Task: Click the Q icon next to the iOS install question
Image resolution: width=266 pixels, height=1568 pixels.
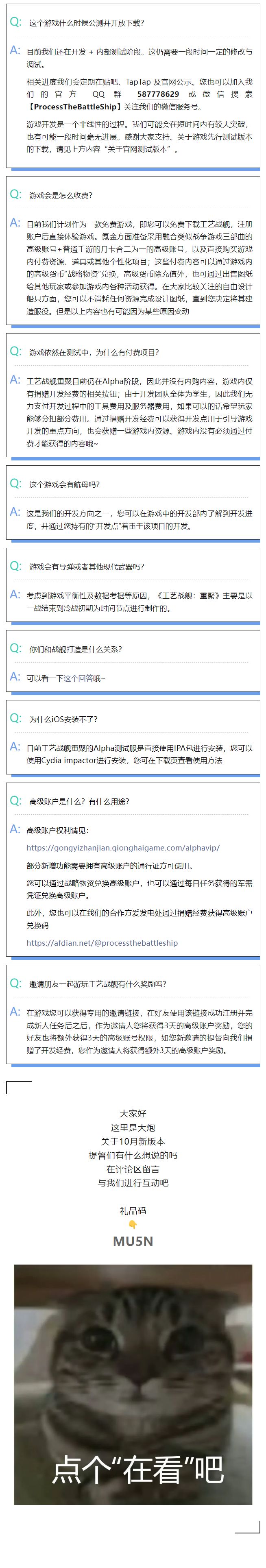Action: click(15, 718)
